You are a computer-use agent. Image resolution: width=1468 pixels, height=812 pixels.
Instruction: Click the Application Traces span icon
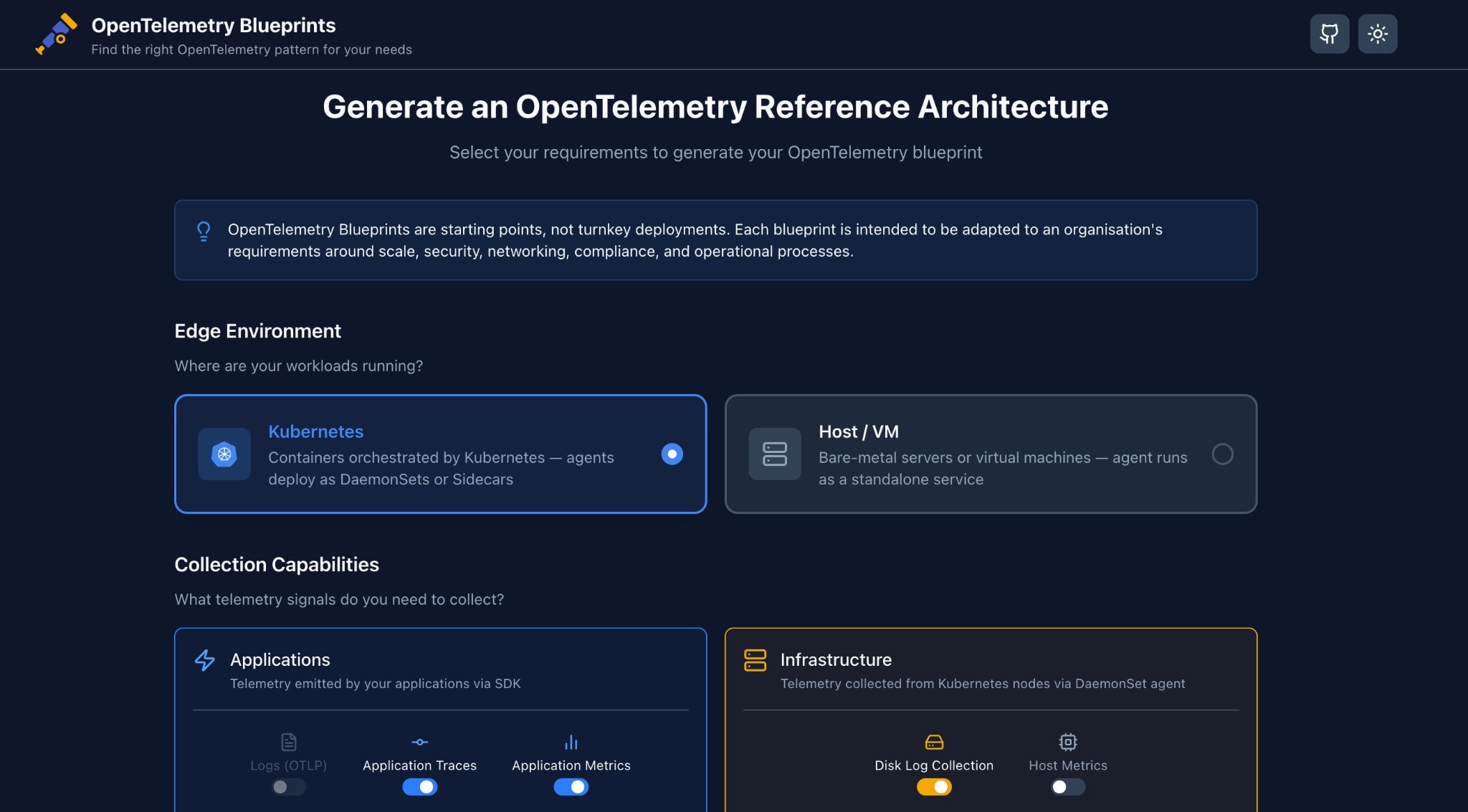pos(419,743)
